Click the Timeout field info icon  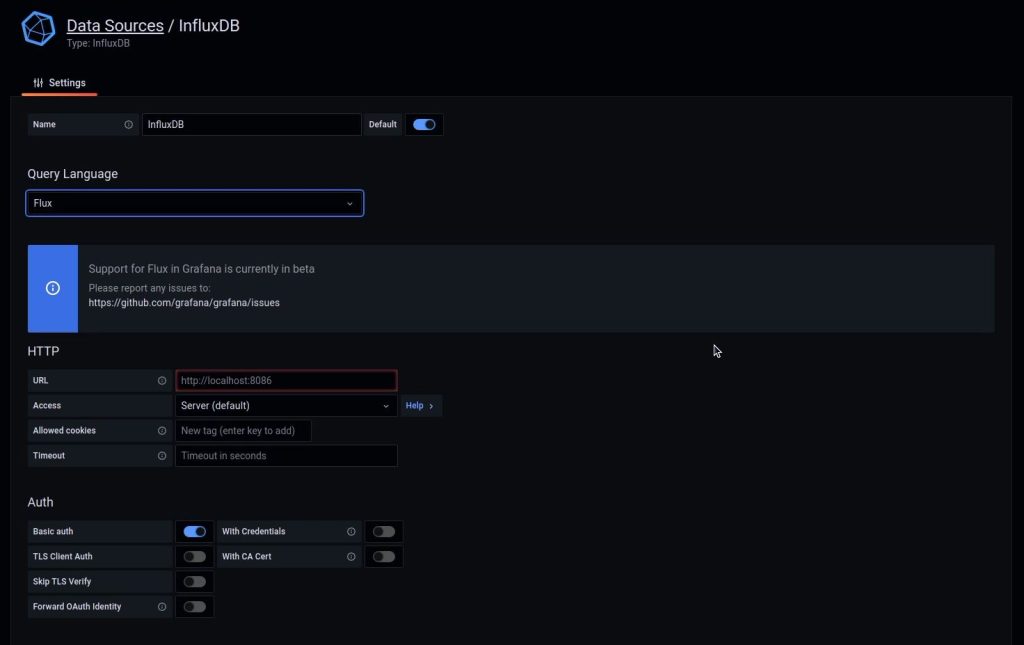click(x=162, y=456)
